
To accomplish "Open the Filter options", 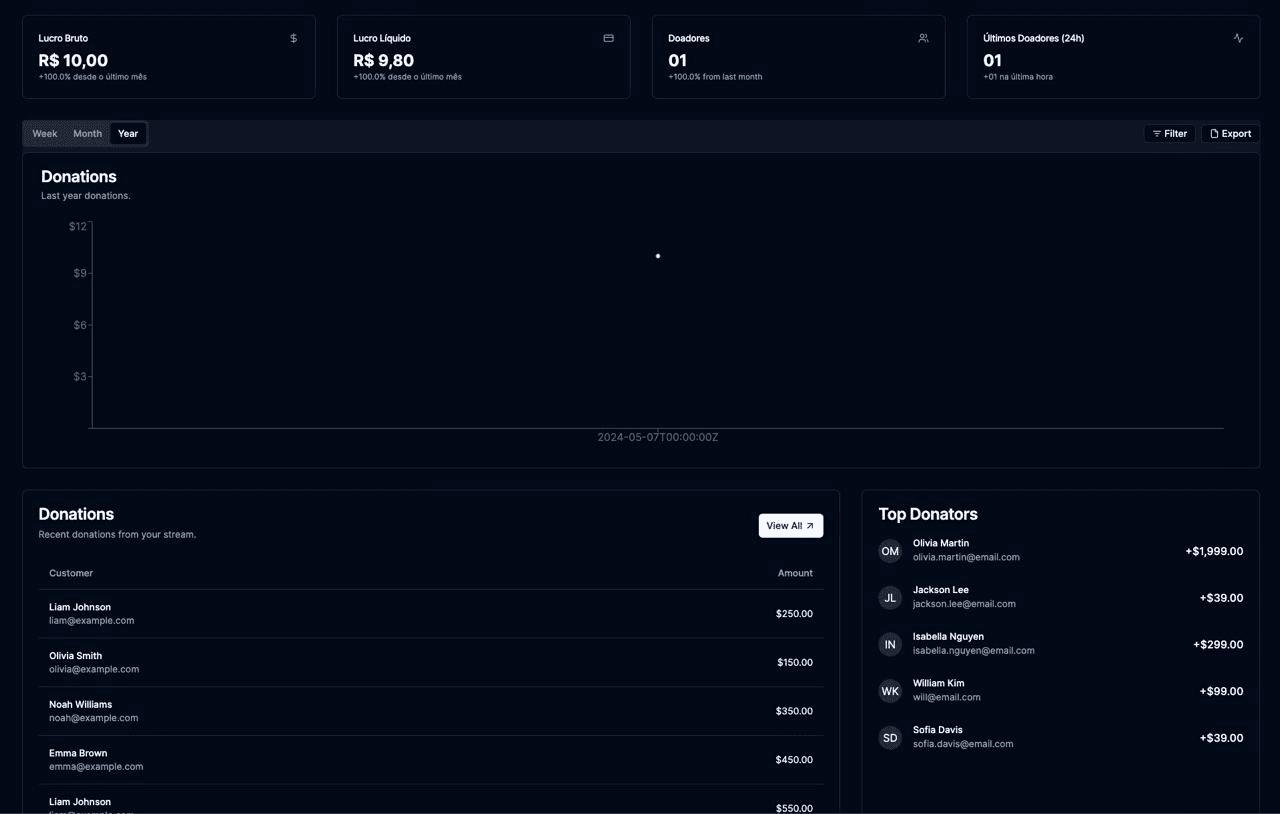I will point(1169,133).
